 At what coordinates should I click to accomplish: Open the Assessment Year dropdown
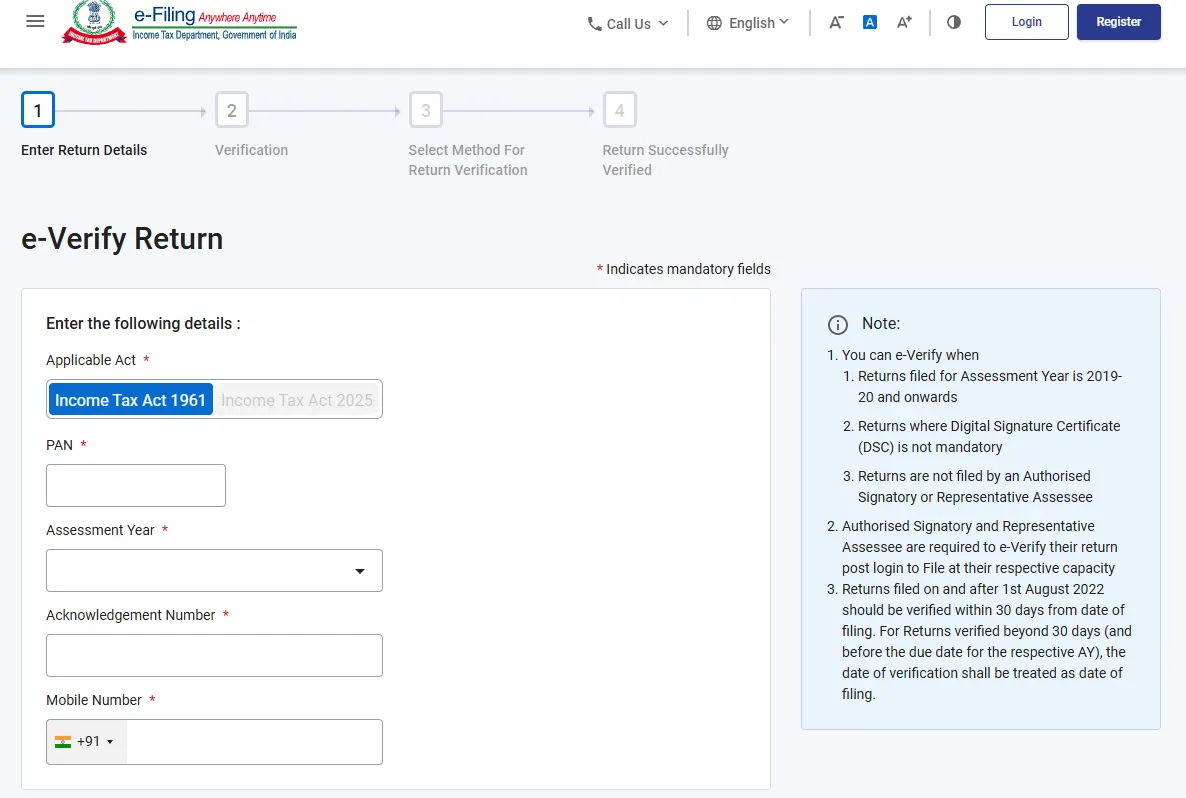pos(214,570)
